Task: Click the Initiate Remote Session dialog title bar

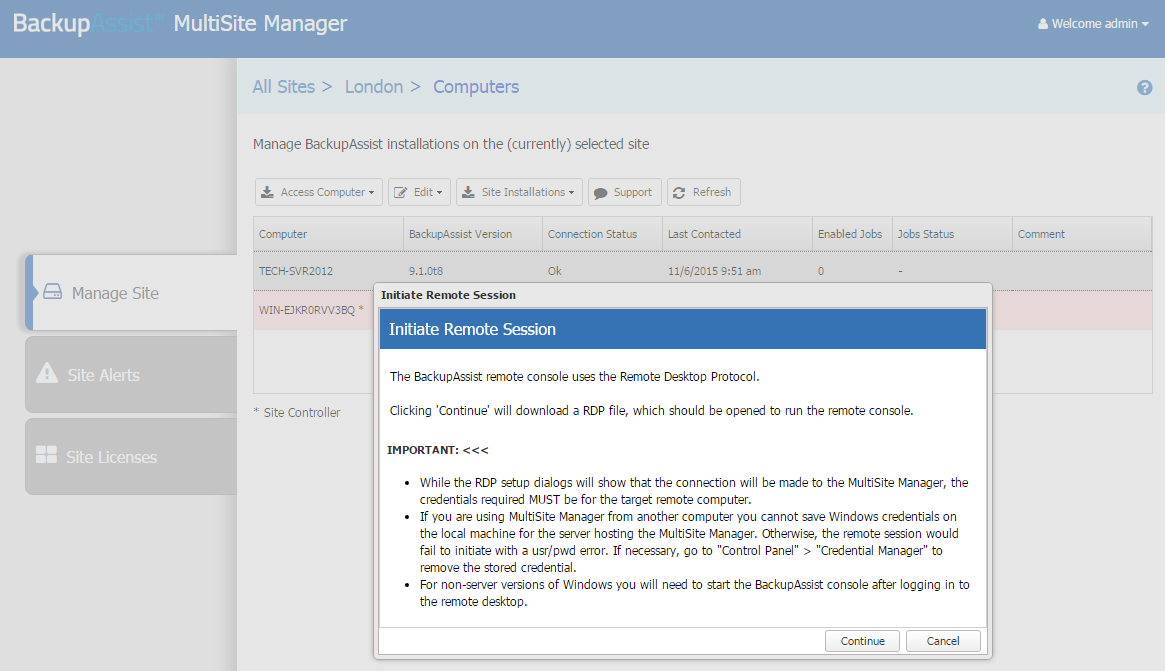Action: pos(683,295)
